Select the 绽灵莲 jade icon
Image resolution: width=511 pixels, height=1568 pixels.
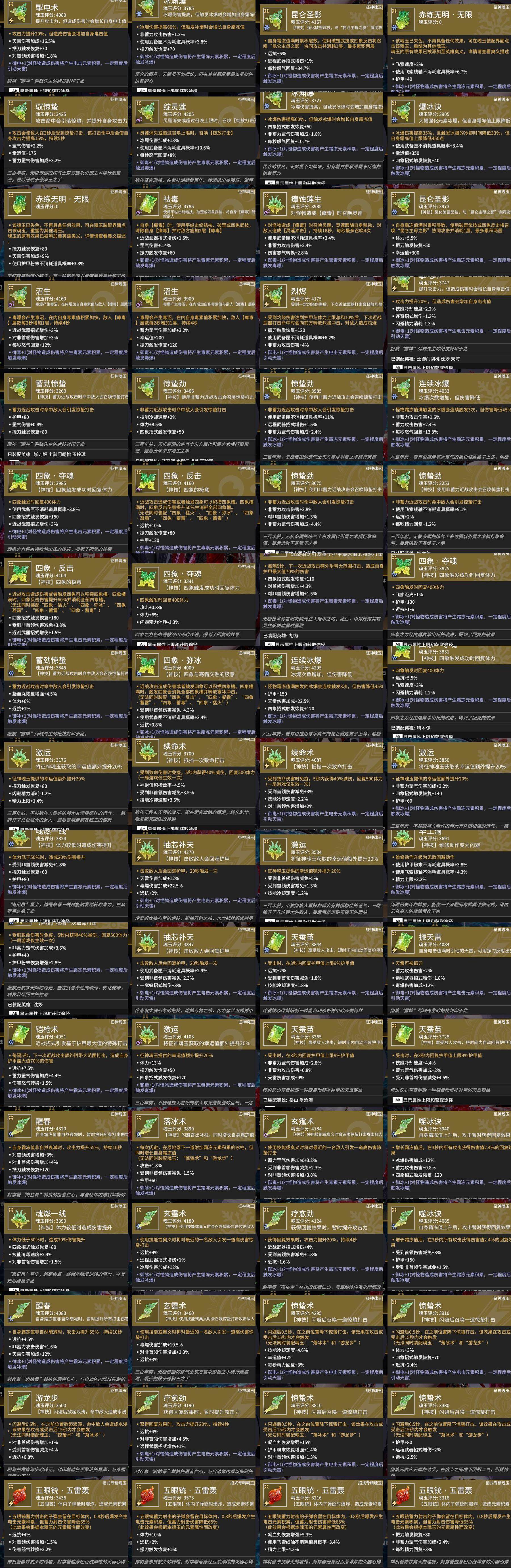pyautogui.click(x=146, y=110)
